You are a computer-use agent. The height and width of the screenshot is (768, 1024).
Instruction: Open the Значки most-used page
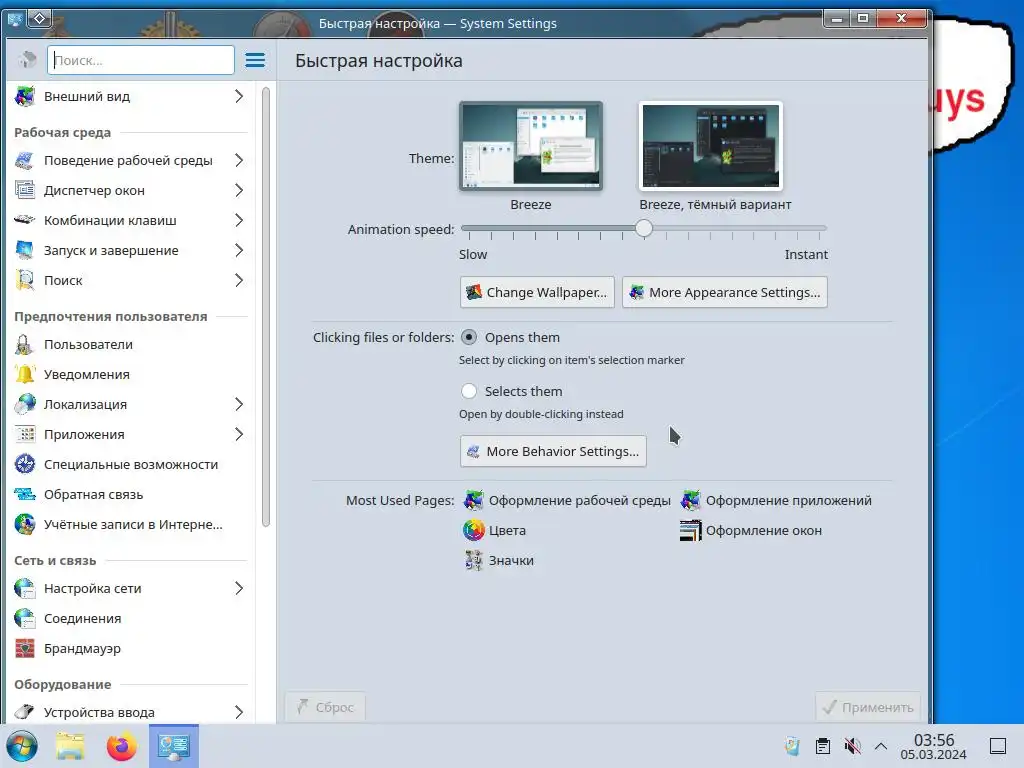click(498, 560)
